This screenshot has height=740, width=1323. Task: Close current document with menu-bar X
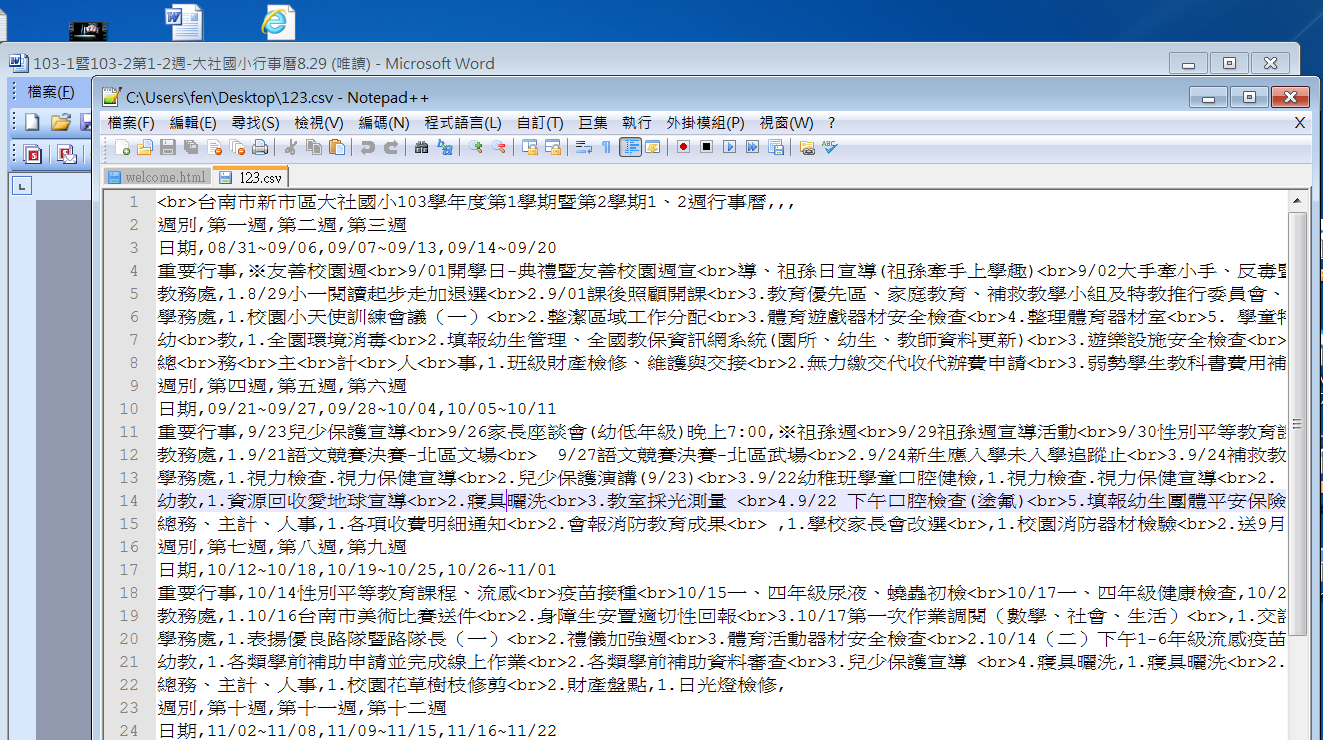click(1300, 123)
